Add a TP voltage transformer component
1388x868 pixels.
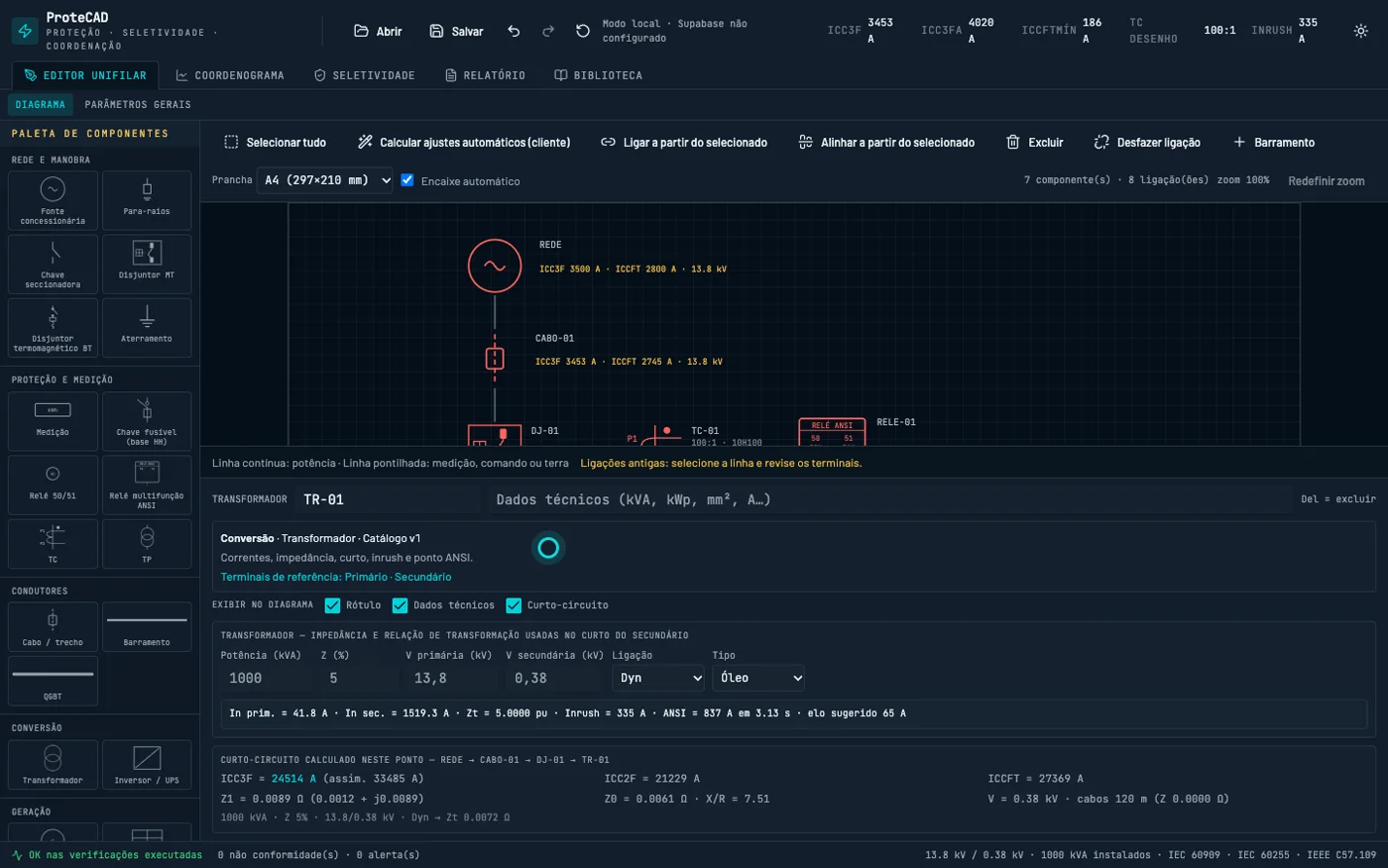(147, 544)
